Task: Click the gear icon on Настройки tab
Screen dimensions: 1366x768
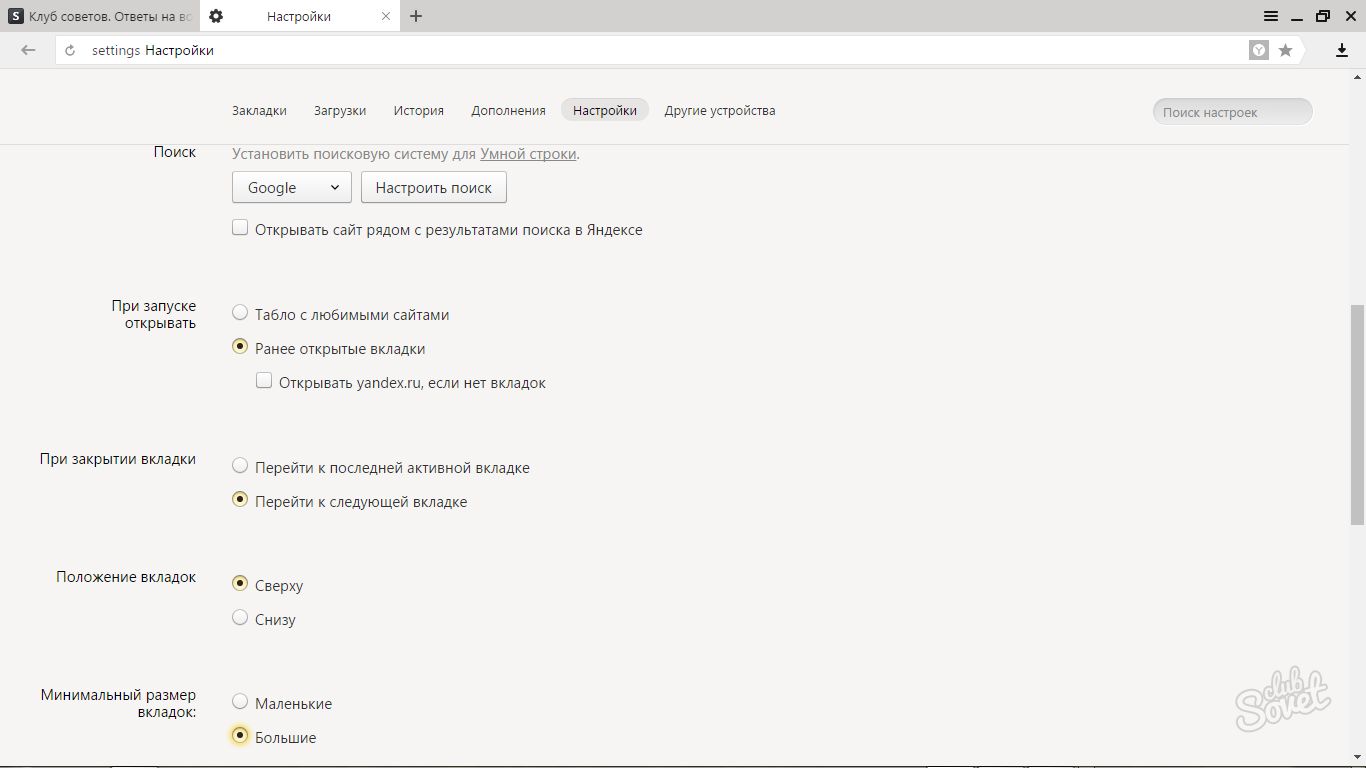Action: [216, 16]
